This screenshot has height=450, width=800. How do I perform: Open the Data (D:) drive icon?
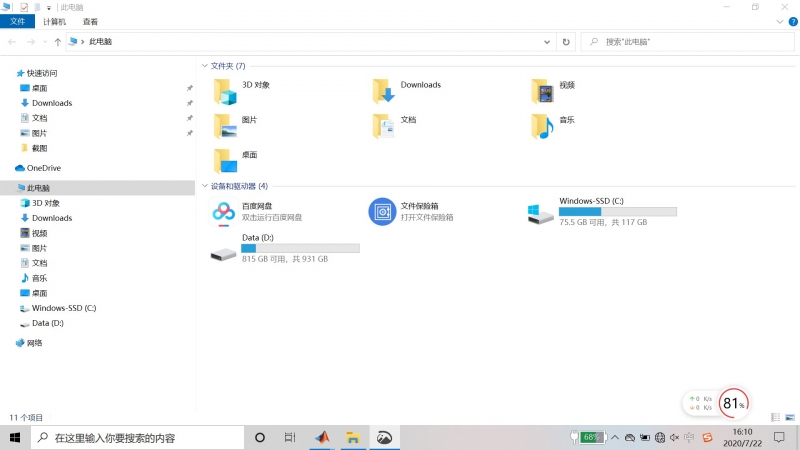[x=222, y=250]
